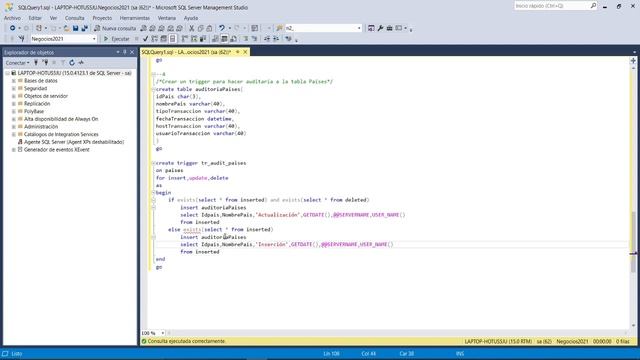The image size is (640, 360).
Task: Open the Properties wrench icon
Action: pos(380,28)
